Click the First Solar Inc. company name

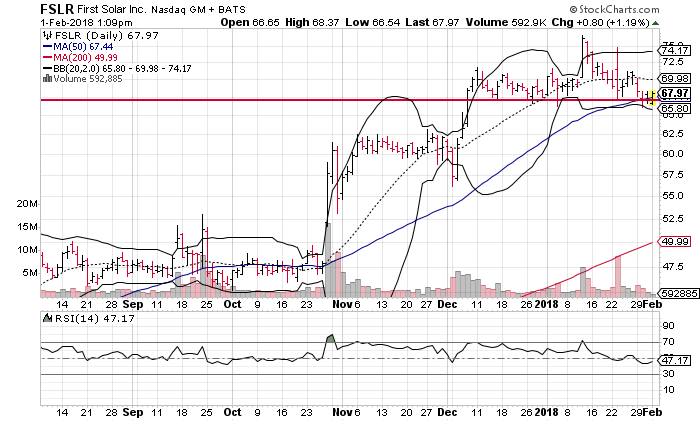(x=111, y=9)
